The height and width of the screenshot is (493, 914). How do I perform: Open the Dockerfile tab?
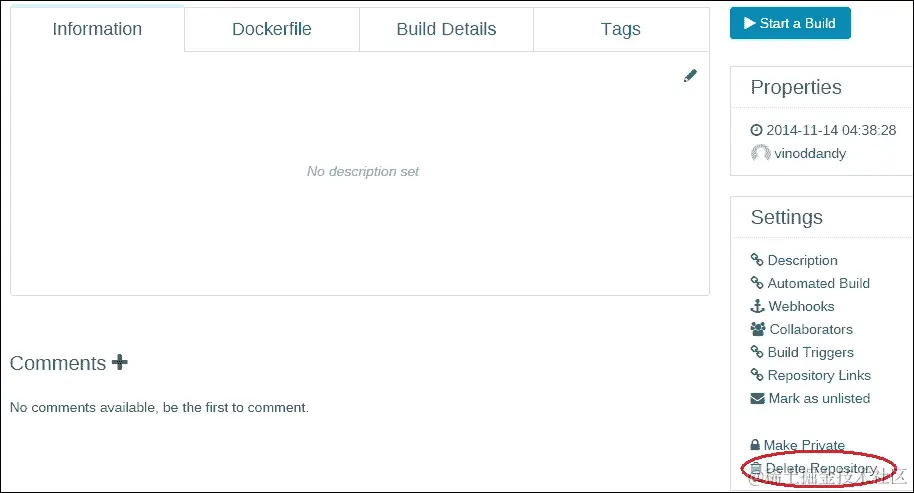[272, 29]
